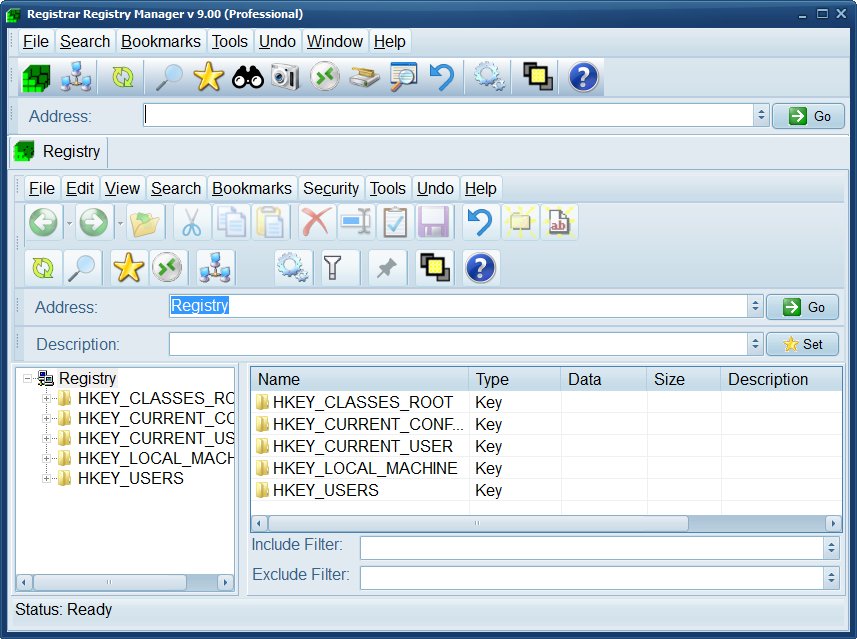Click the binoculars icon in the main toolbar
Viewport: 857px width, 639px height.
coord(247,78)
